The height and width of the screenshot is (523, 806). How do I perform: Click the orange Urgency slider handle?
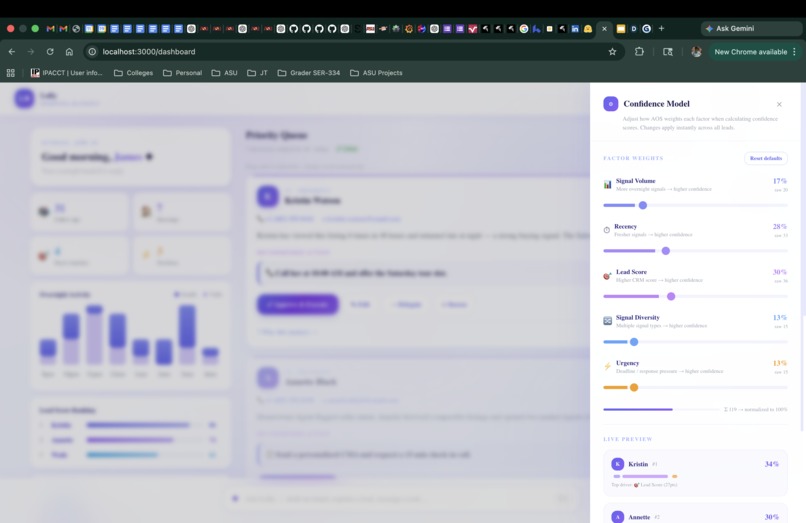634,387
